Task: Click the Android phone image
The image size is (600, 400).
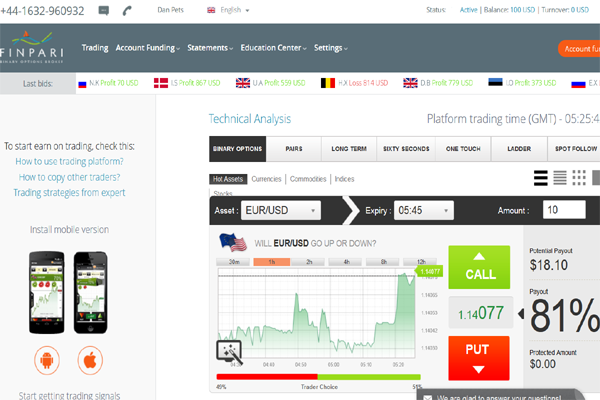Action: click(47, 292)
